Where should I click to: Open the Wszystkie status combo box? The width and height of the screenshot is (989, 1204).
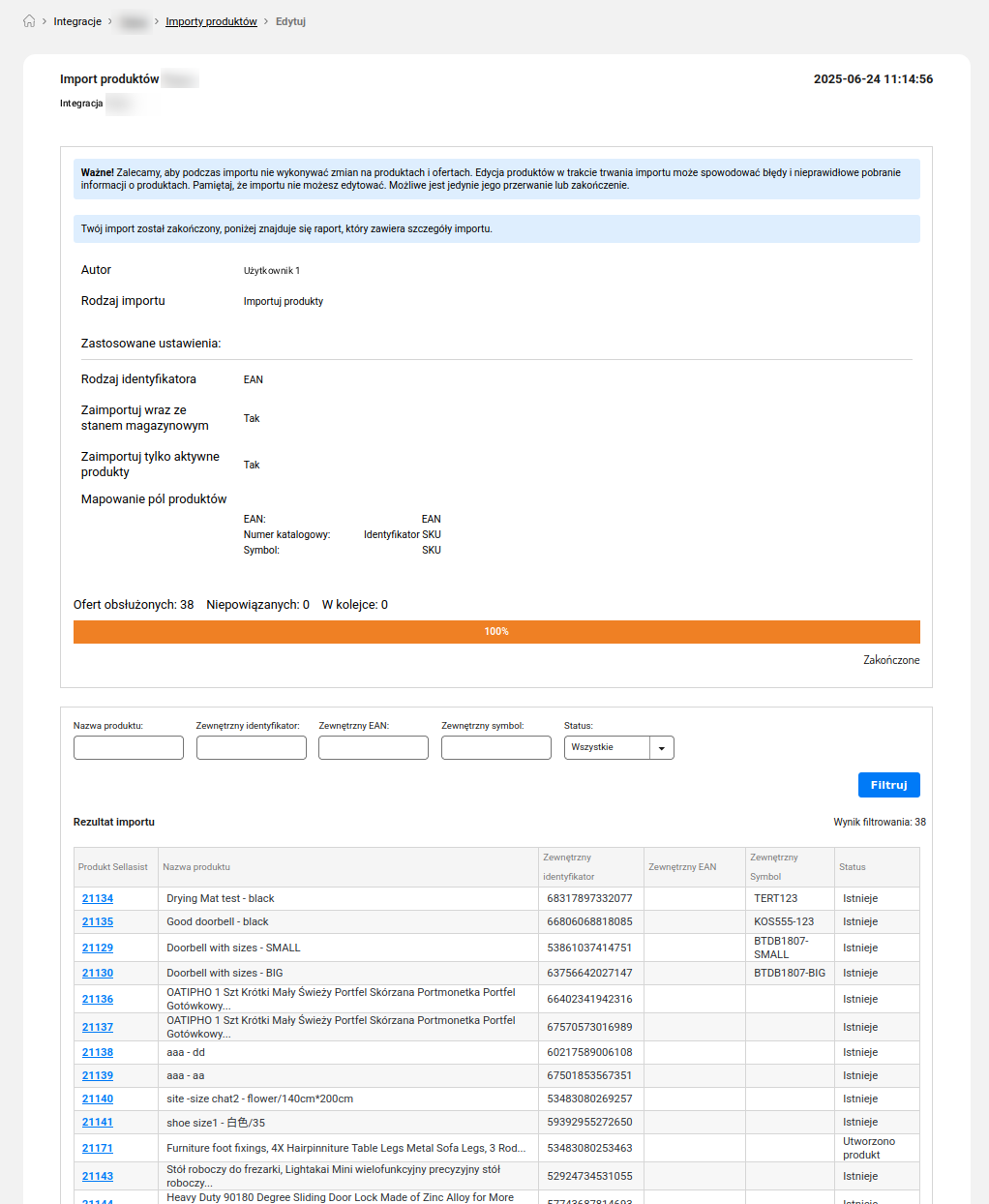tap(607, 747)
